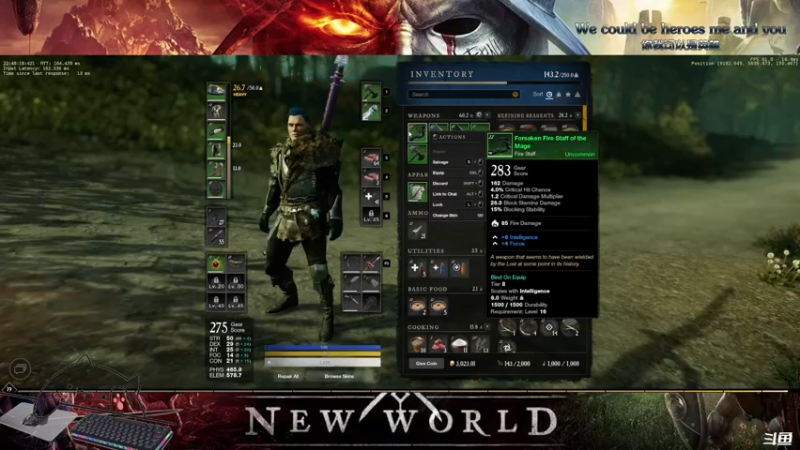Click the locked Lv. 25 quick slot
Viewport: 800px width, 450px height.
pyautogui.click(x=371, y=215)
